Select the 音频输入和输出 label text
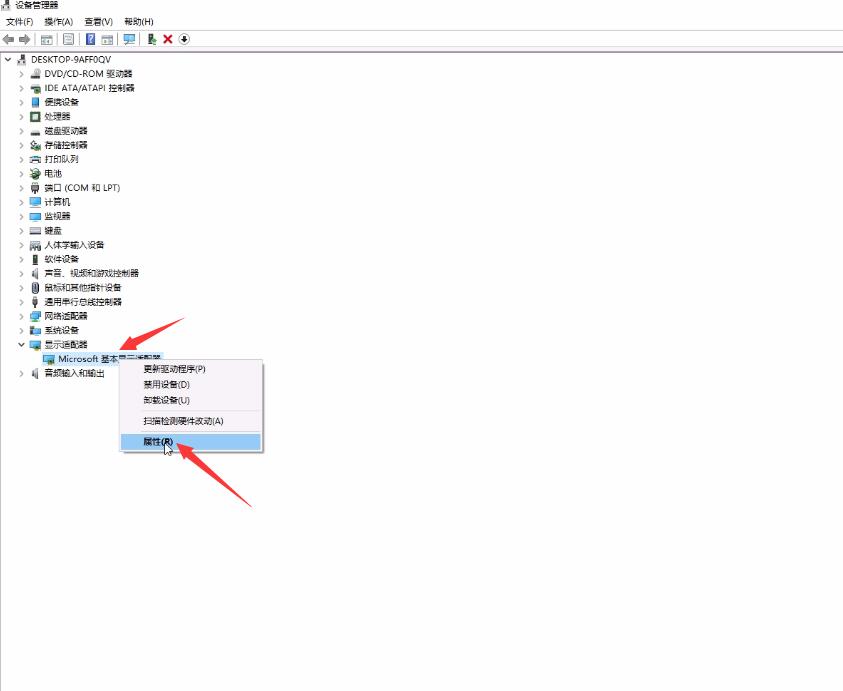The image size is (843, 691). [x=74, y=373]
